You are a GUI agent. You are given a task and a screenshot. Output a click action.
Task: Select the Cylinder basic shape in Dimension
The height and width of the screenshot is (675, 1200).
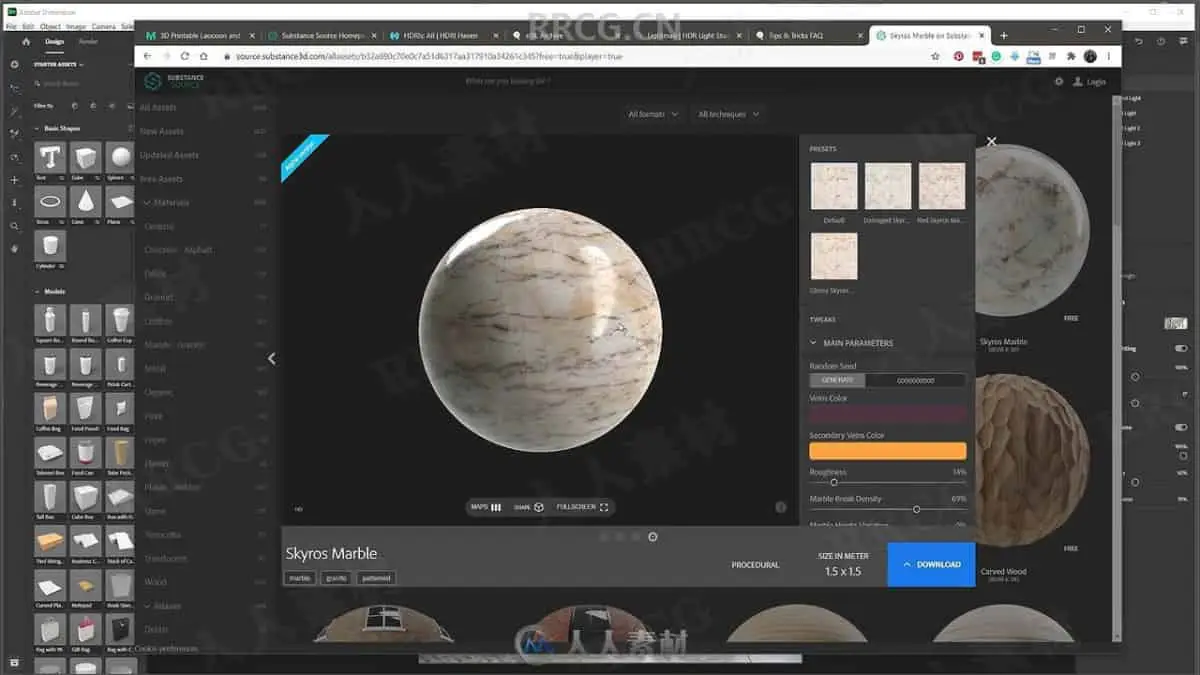(49, 245)
